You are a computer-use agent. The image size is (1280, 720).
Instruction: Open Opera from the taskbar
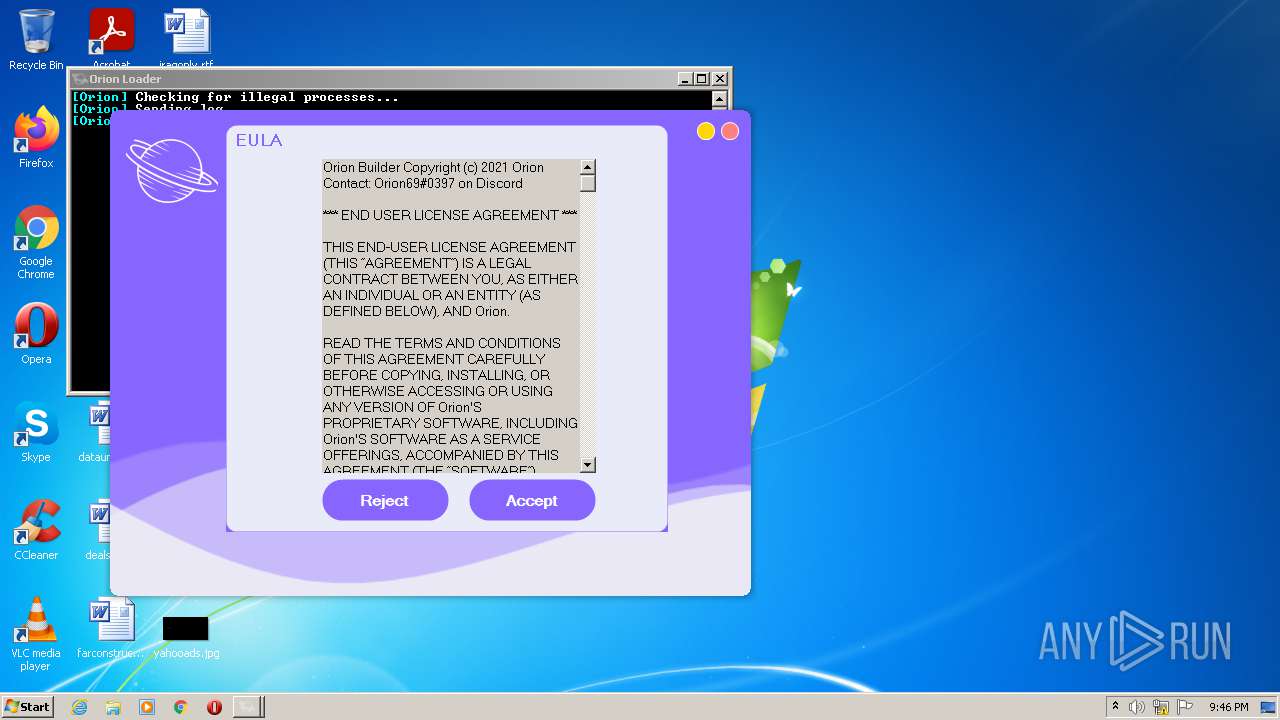[214, 707]
